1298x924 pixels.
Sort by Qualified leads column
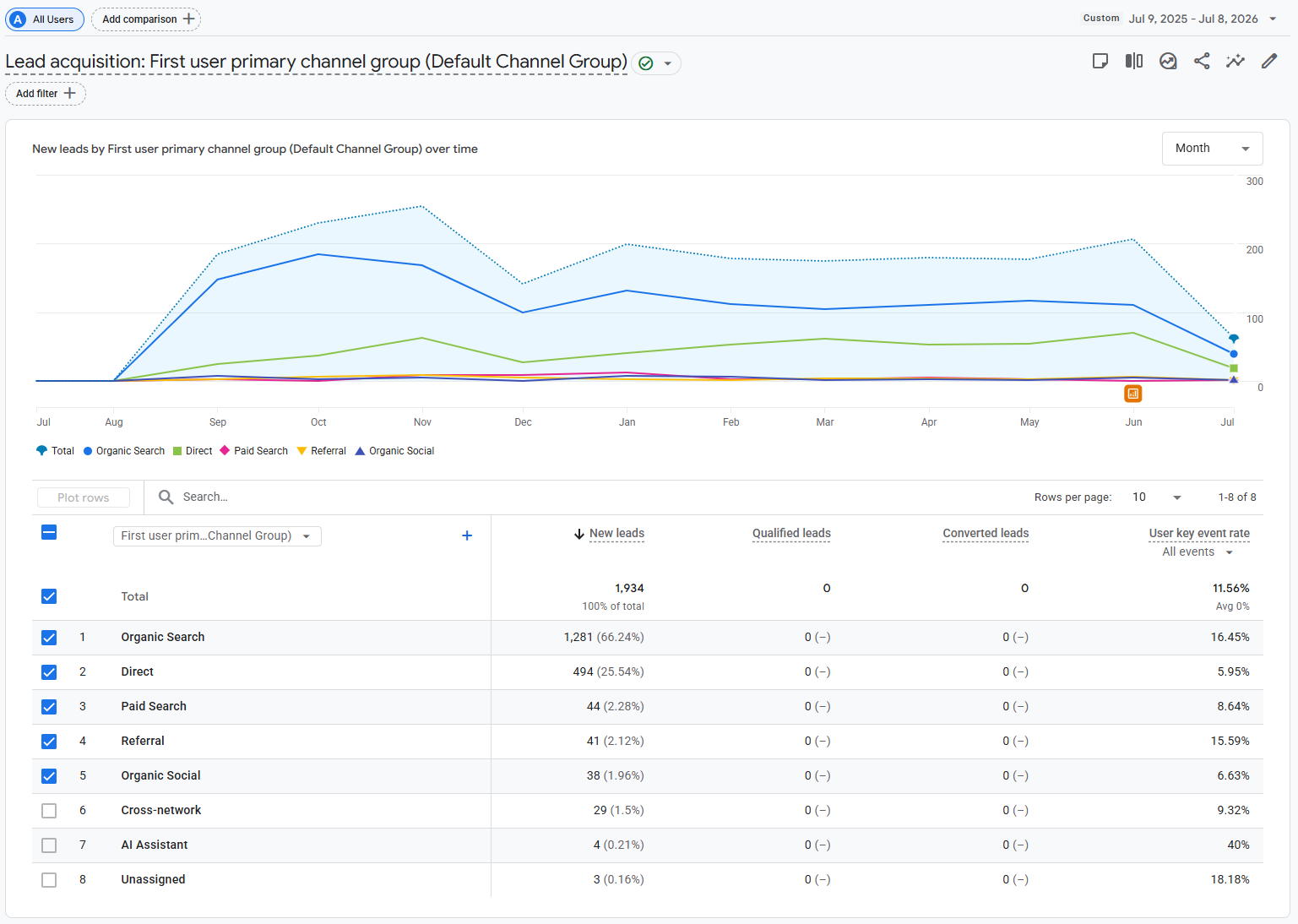click(791, 533)
